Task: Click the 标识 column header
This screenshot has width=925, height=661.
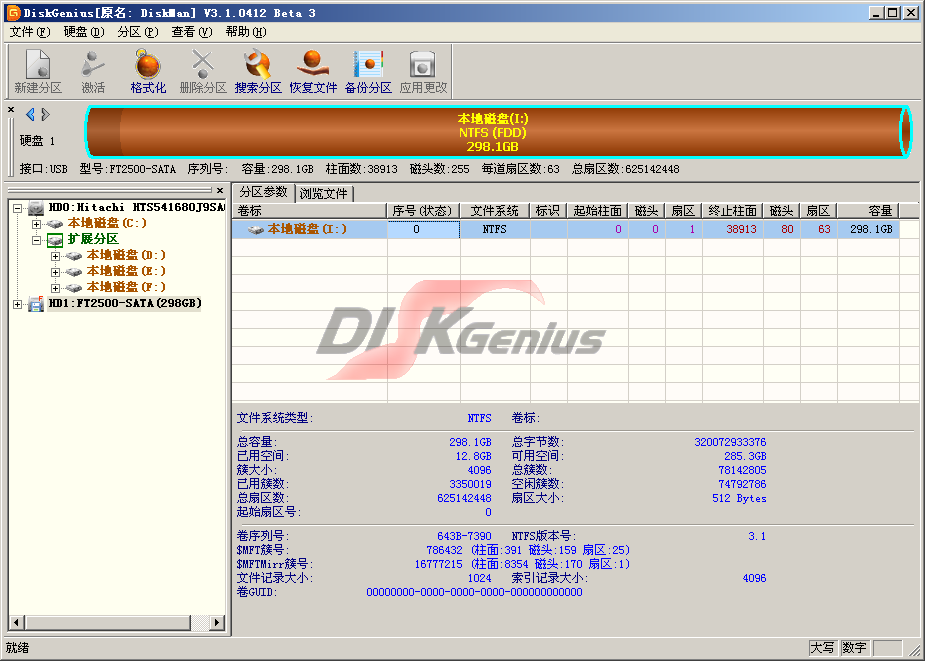Action: (x=548, y=211)
